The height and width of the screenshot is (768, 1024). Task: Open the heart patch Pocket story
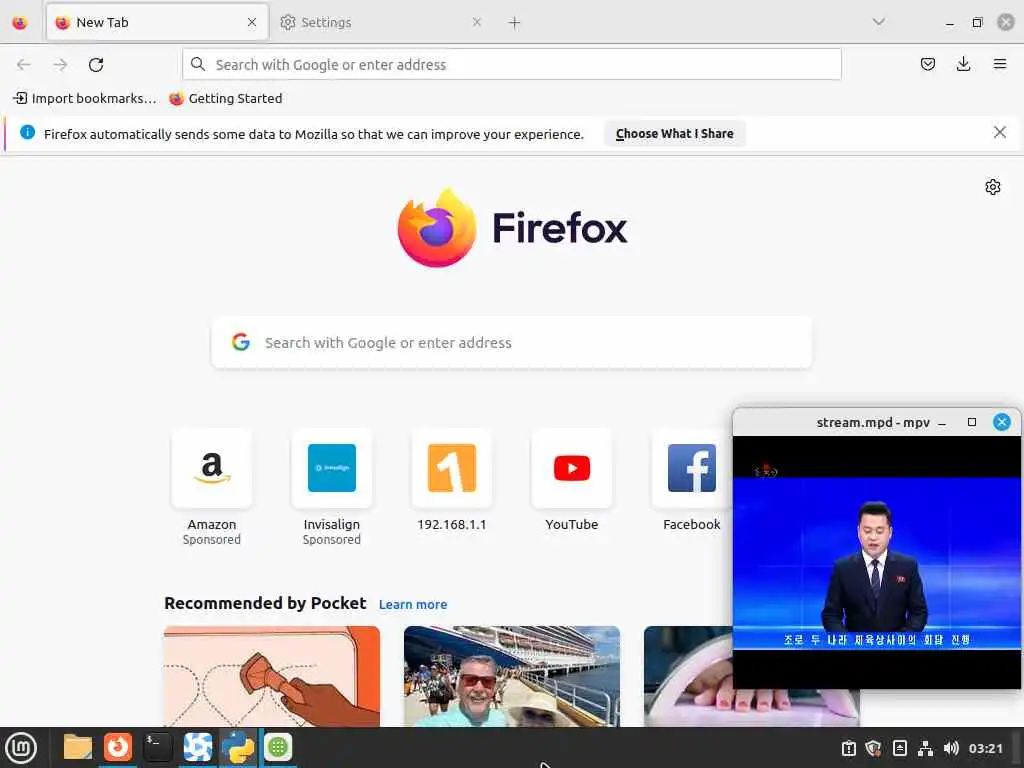(272, 676)
